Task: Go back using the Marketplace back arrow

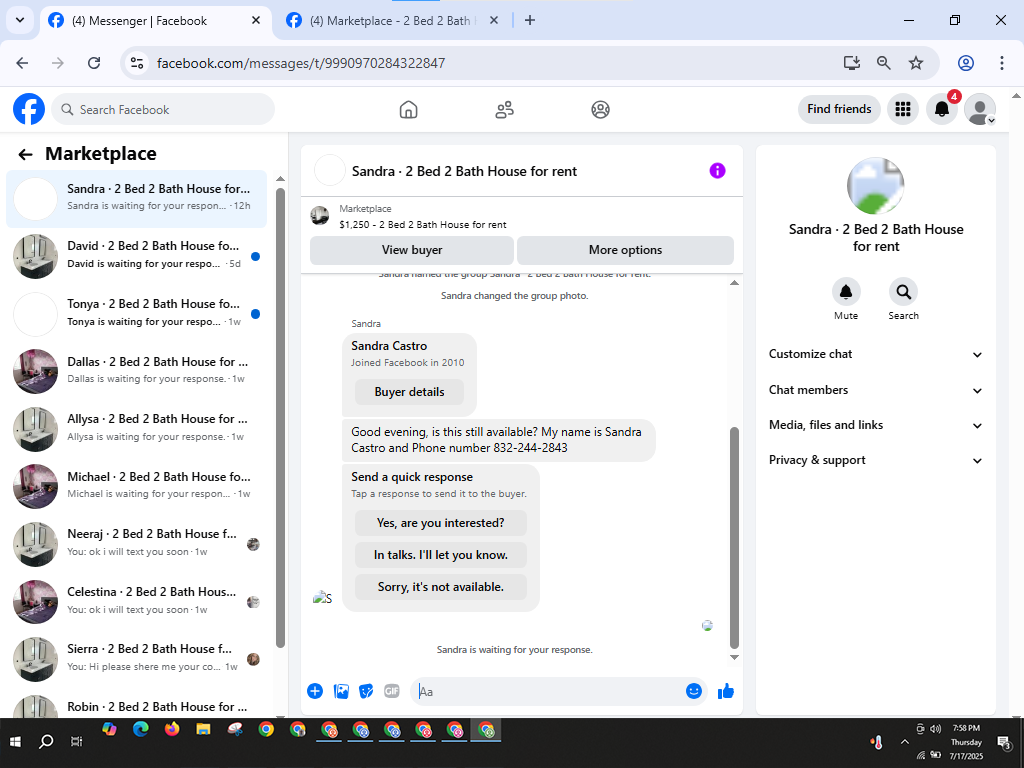Action: coord(25,154)
